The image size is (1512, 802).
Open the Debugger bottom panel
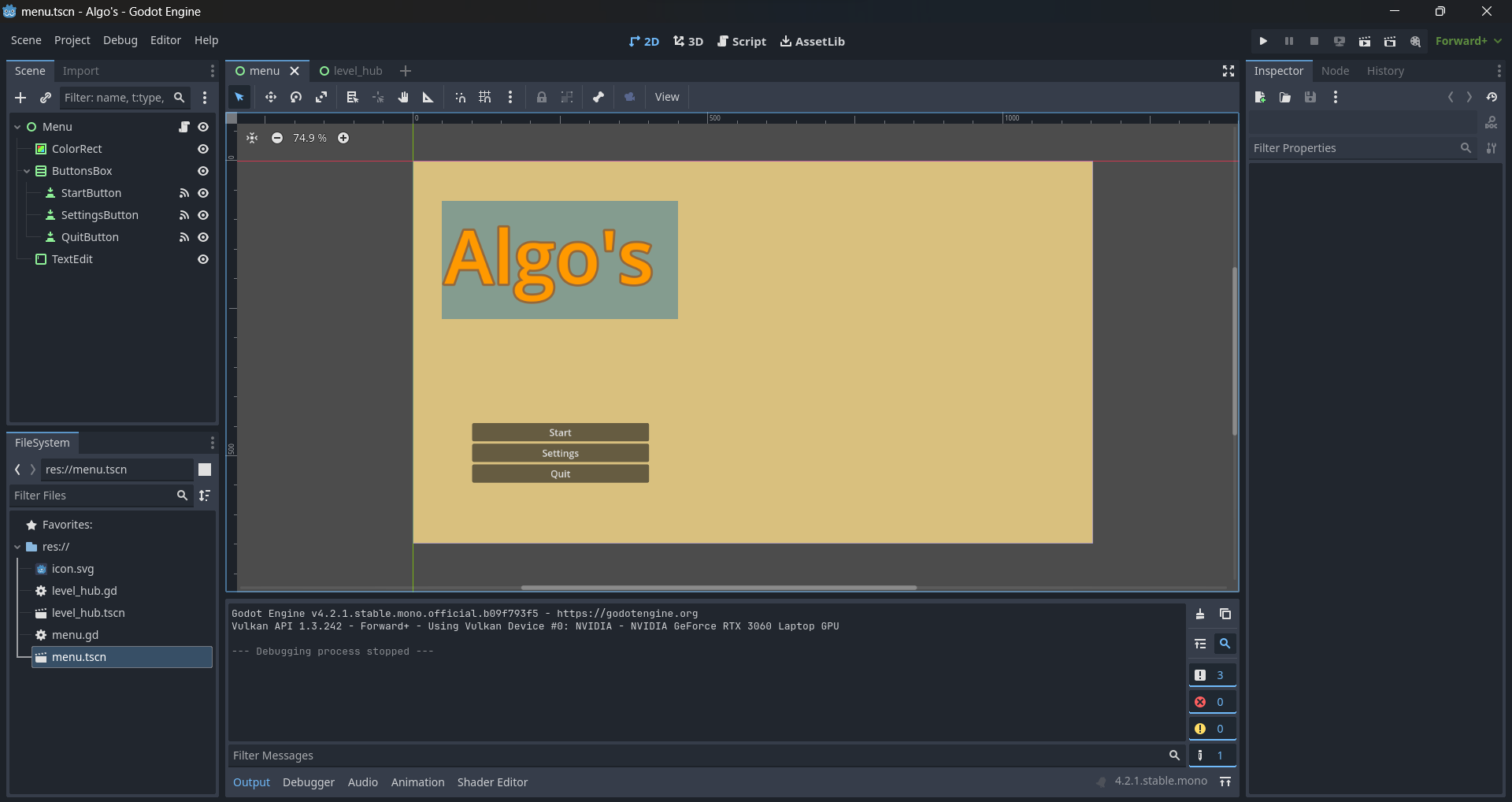pyautogui.click(x=309, y=782)
